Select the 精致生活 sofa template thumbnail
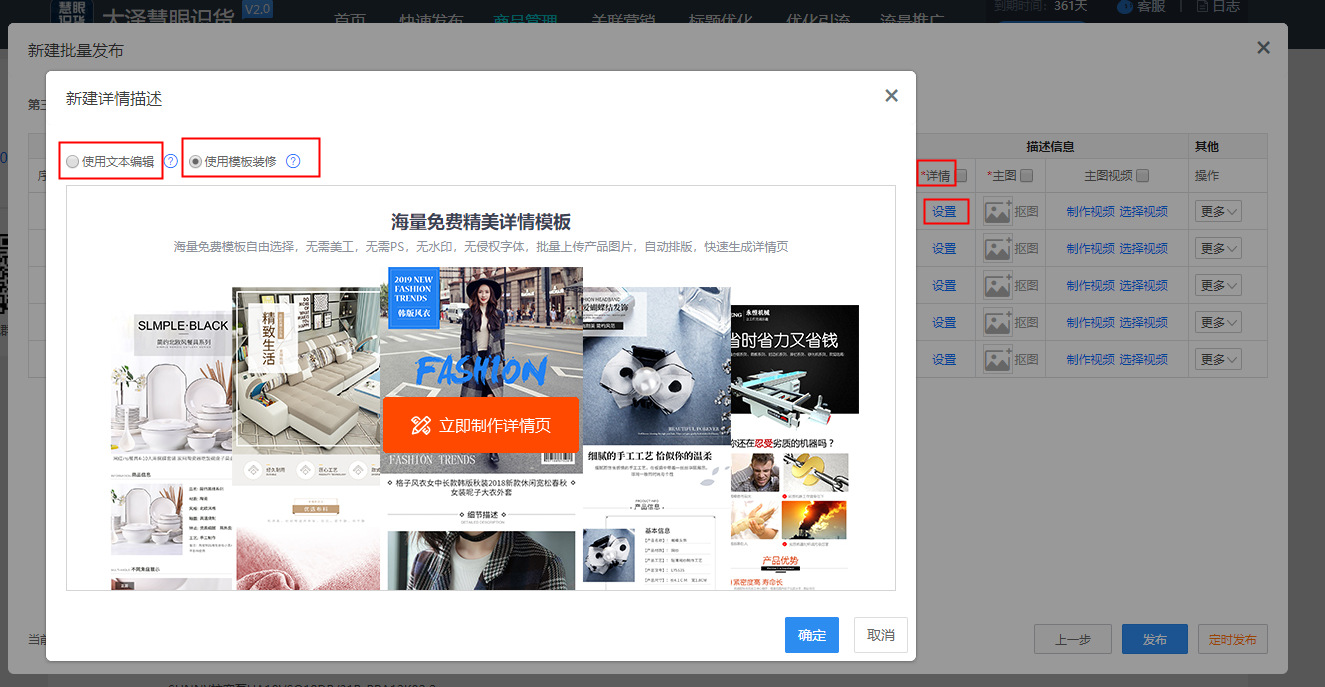This screenshot has width=1325, height=687. click(306, 438)
